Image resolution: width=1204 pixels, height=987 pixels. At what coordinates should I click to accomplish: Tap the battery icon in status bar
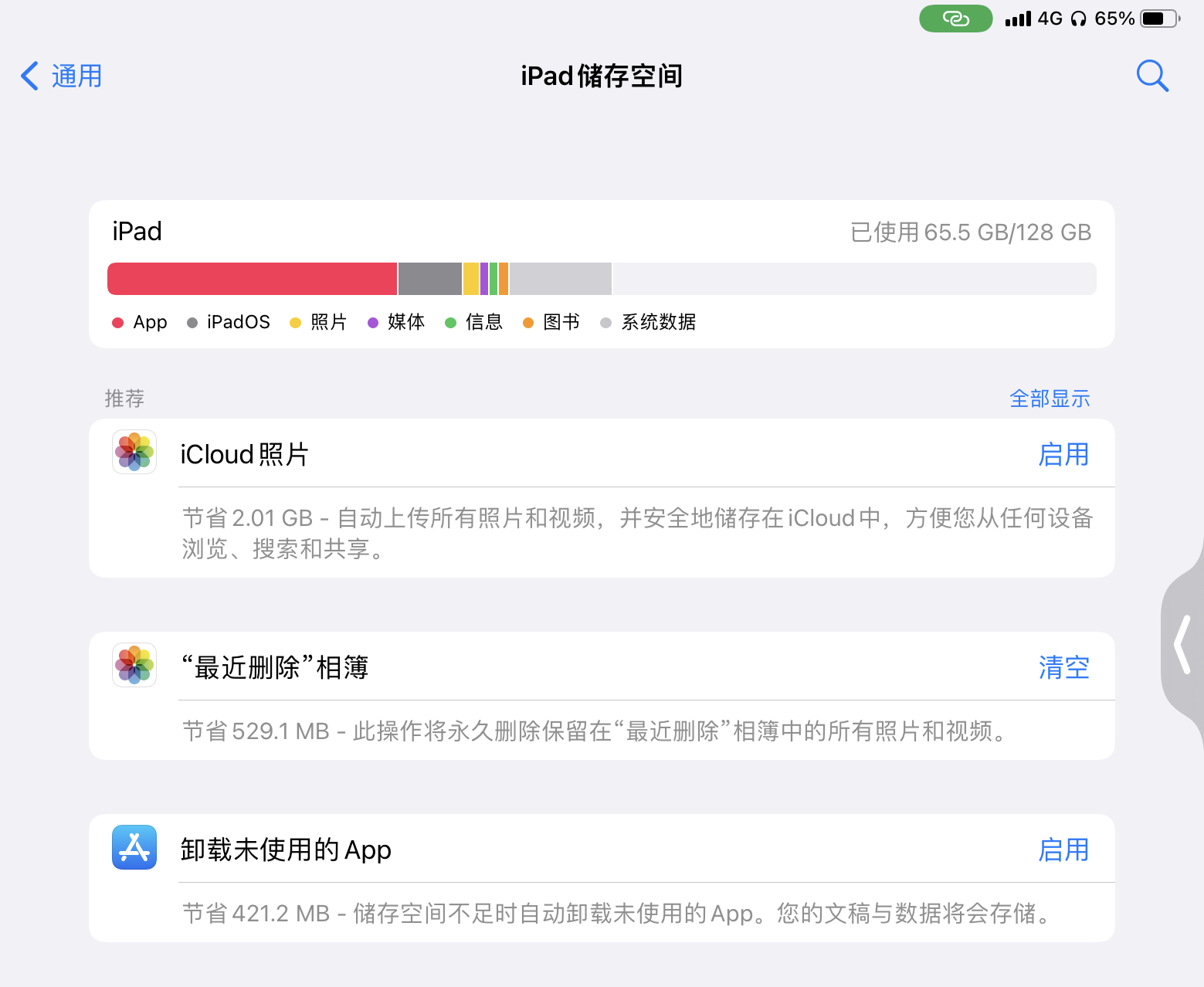[x=1160, y=19]
